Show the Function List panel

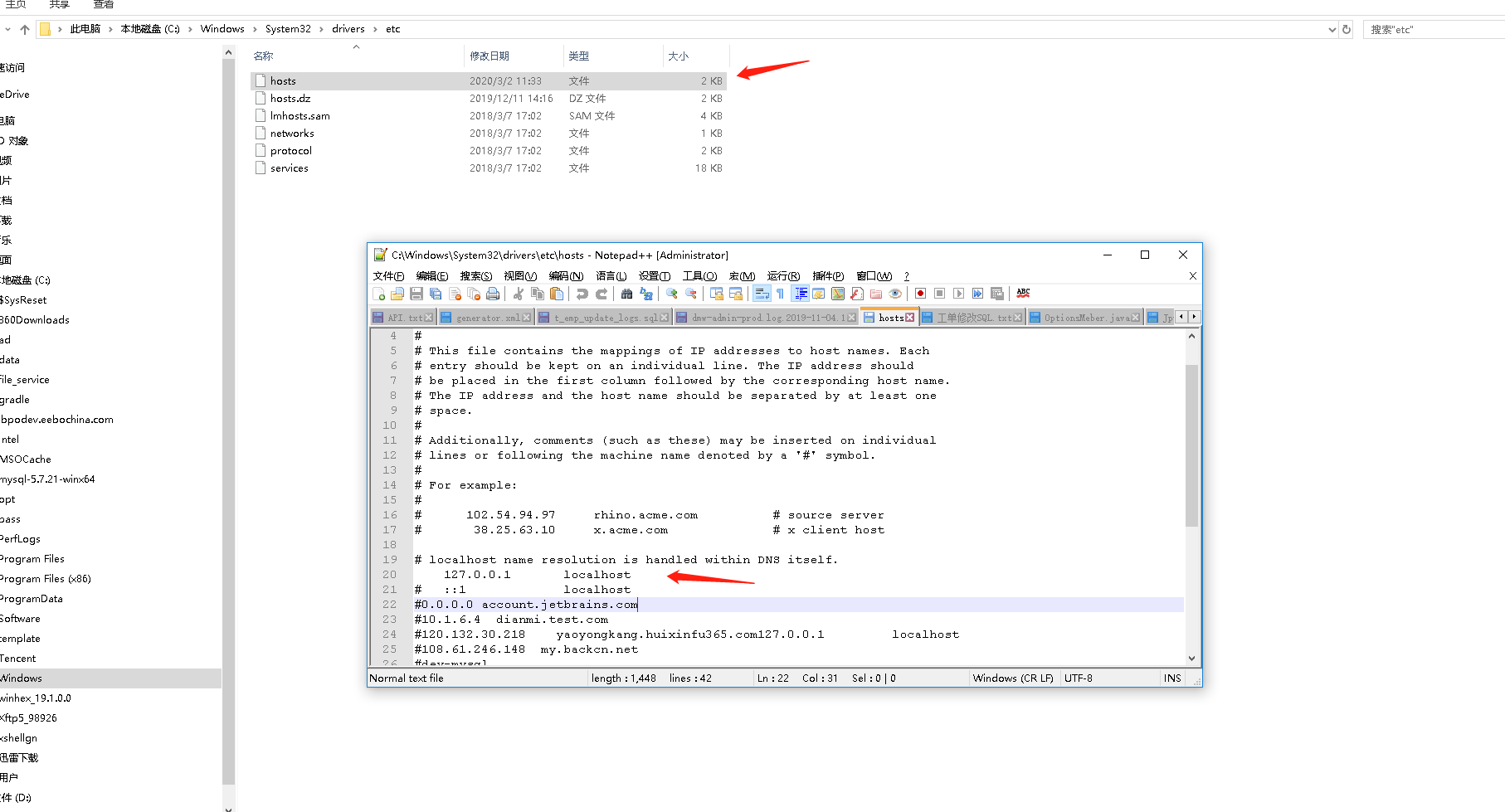(x=857, y=294)
